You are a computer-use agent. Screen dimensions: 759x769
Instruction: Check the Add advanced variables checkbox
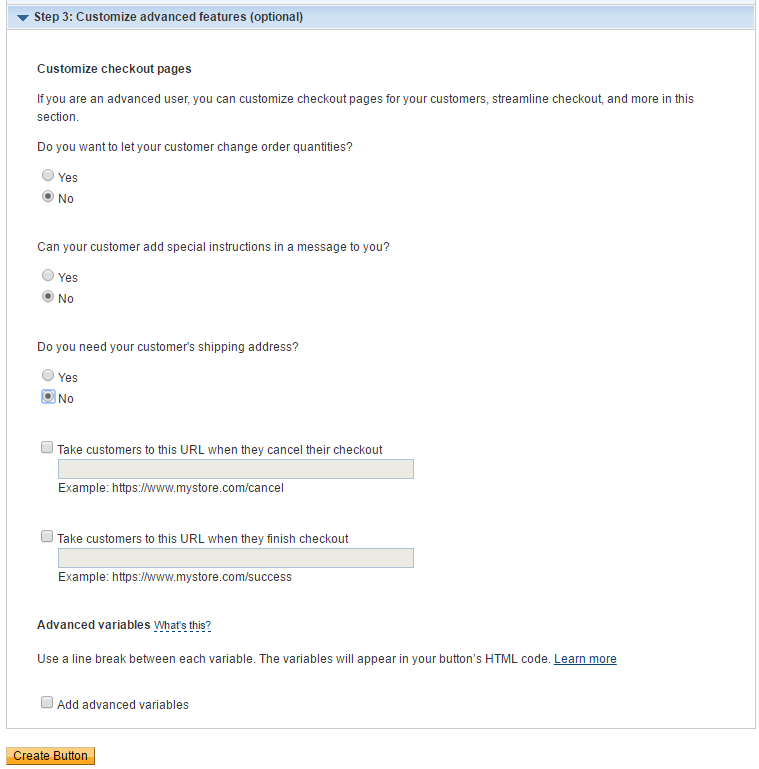pos(47,702)
